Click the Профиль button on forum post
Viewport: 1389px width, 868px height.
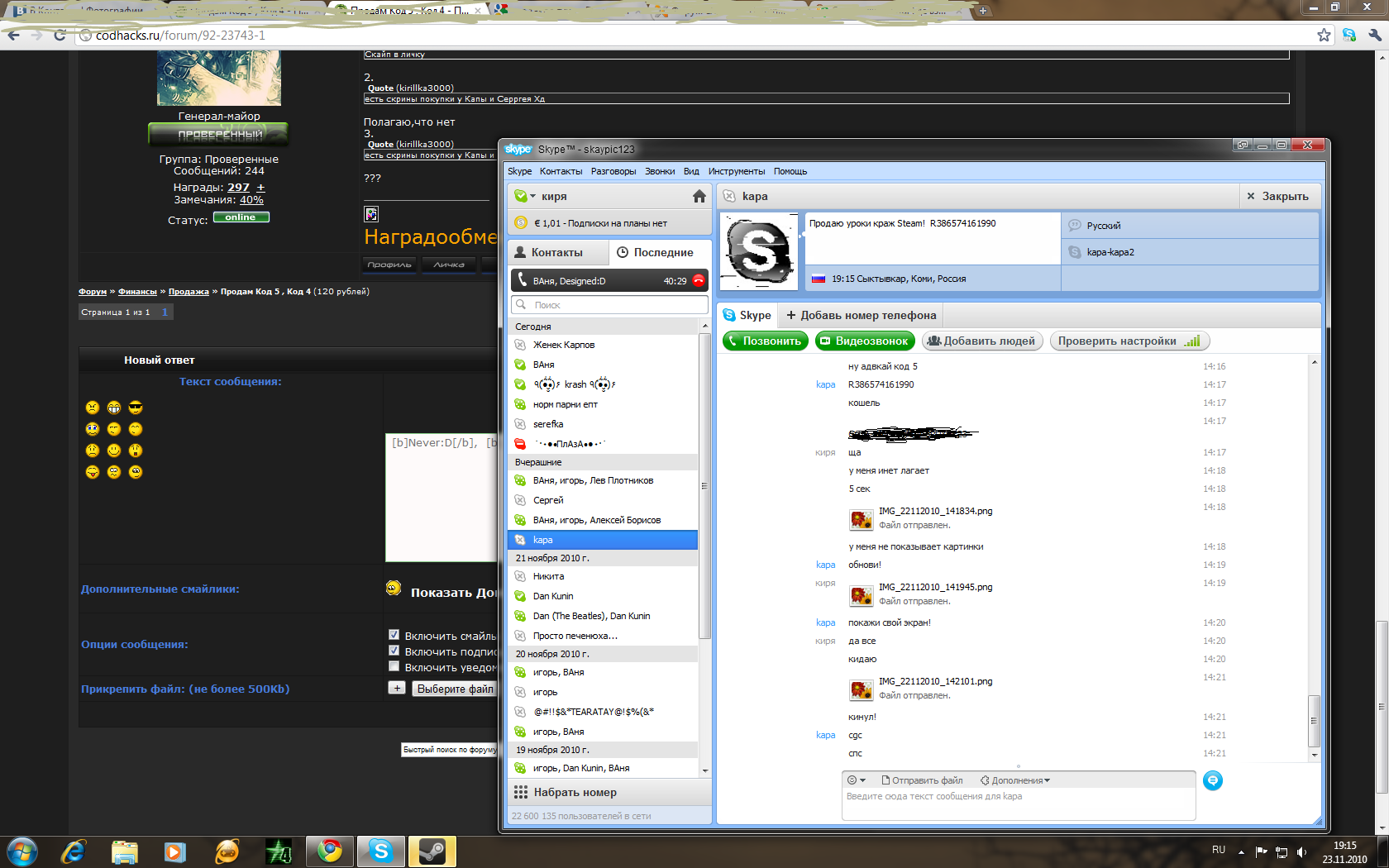point(389,265)
